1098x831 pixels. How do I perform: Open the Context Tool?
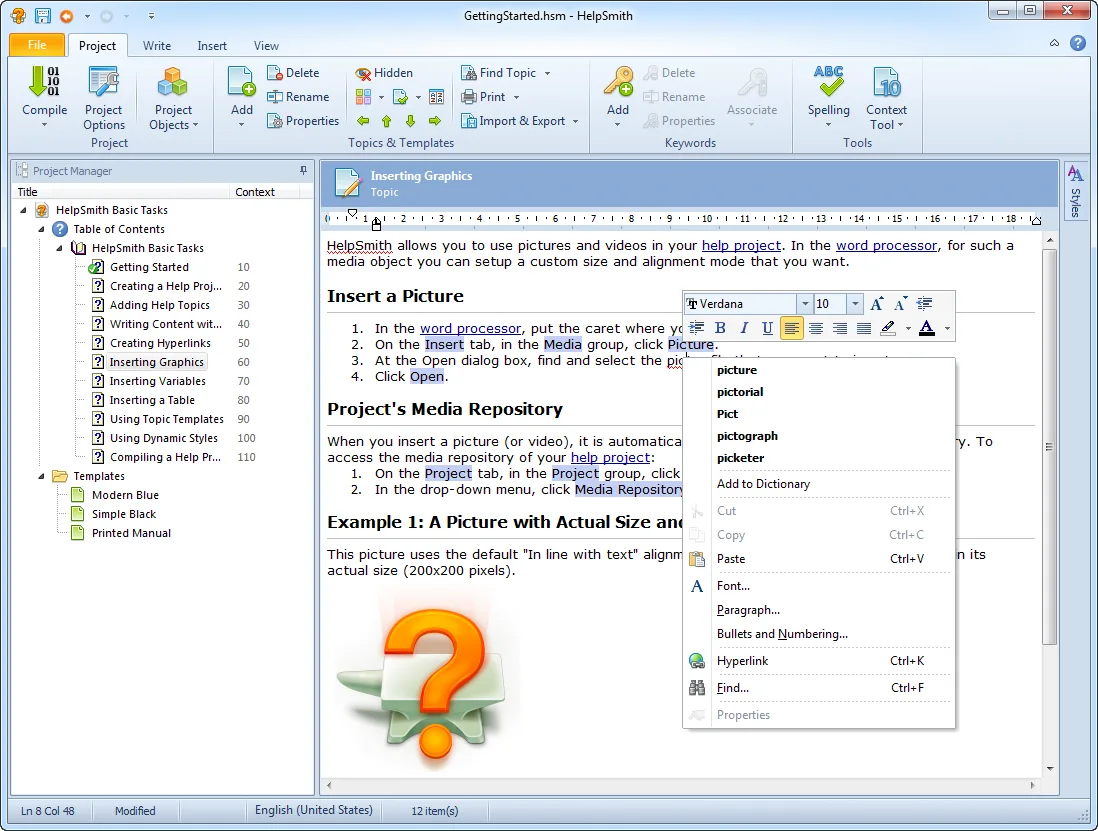coord(886,97)
